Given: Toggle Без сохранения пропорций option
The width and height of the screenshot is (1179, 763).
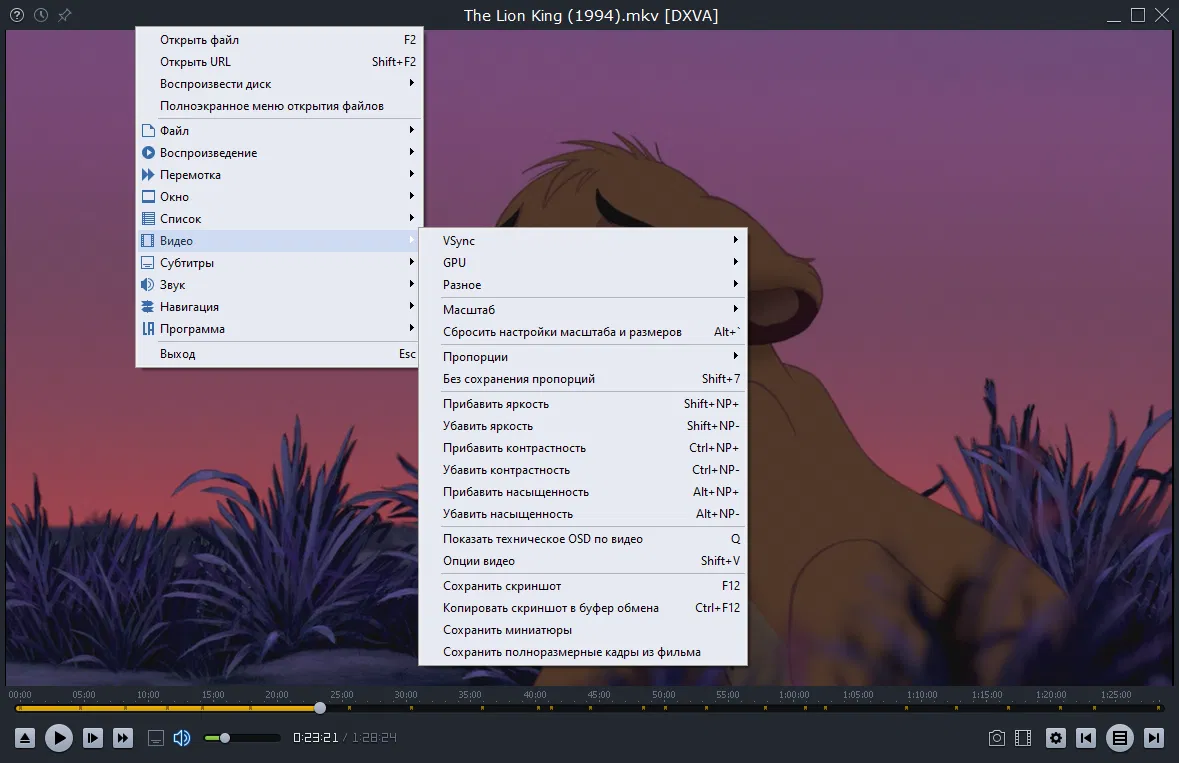Looking at the screenshot, I should 583,379.
